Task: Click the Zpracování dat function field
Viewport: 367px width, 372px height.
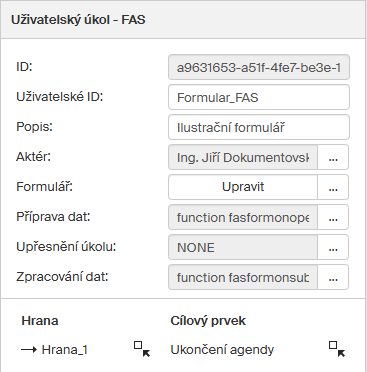Action: point(243,277)
